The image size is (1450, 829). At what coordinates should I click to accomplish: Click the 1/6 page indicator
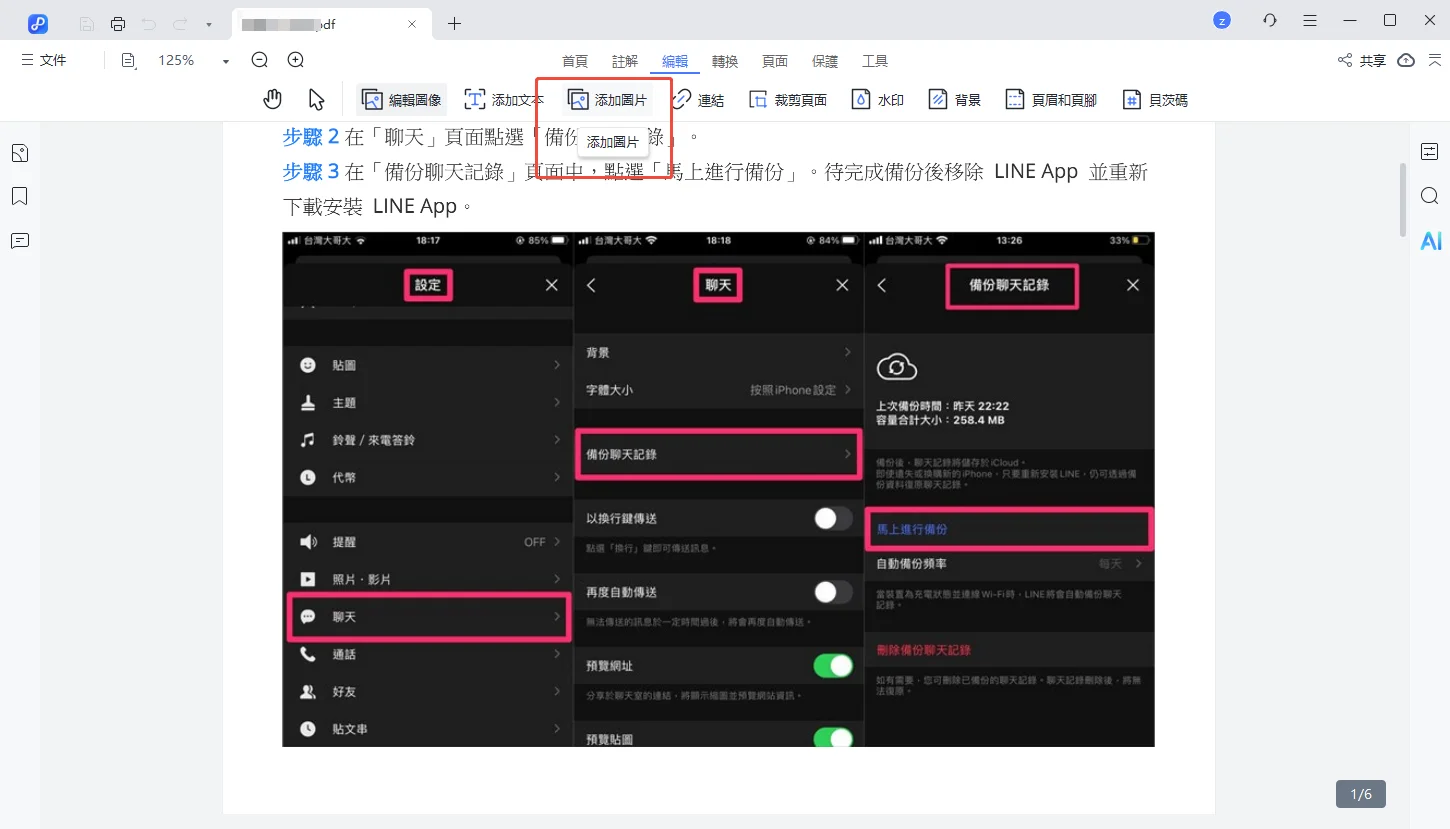[x=1361, y=794]
